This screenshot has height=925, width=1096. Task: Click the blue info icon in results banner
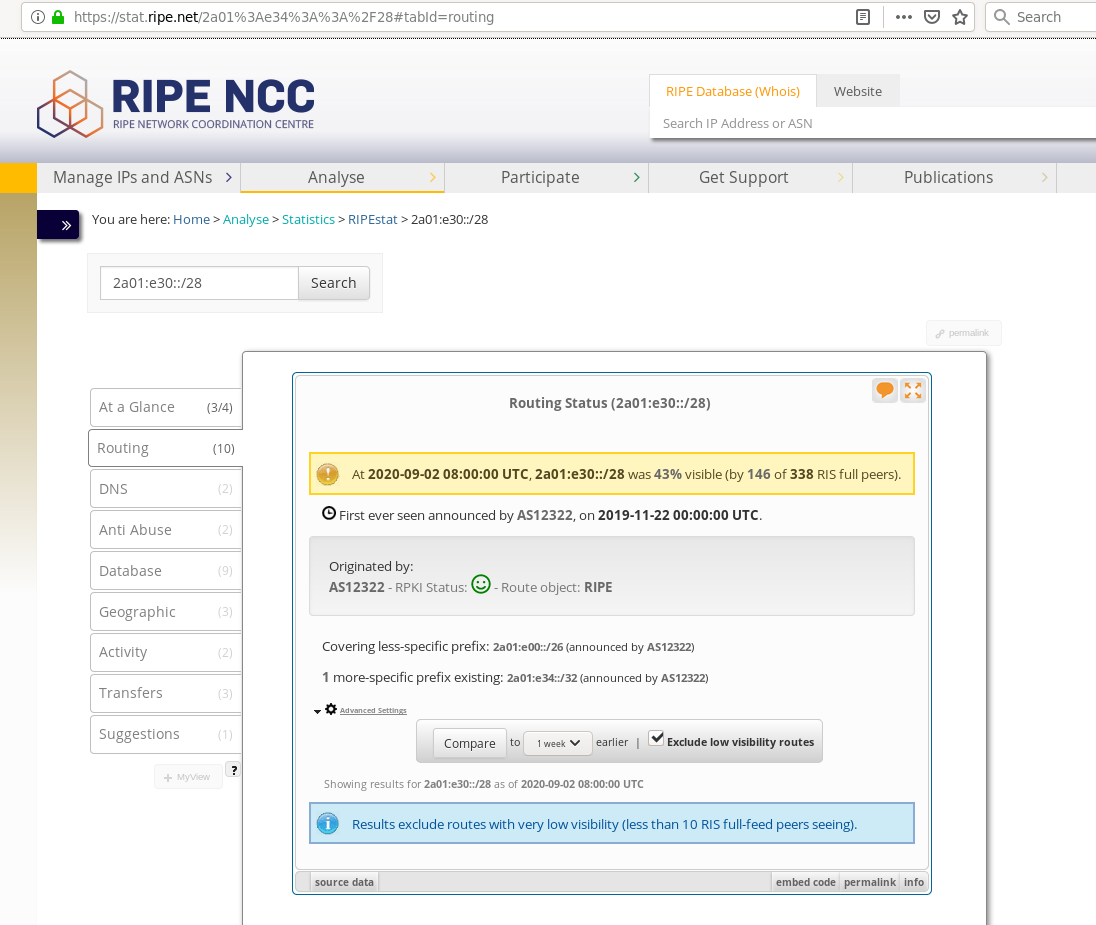pyautogui.click(x=327, y=824)
